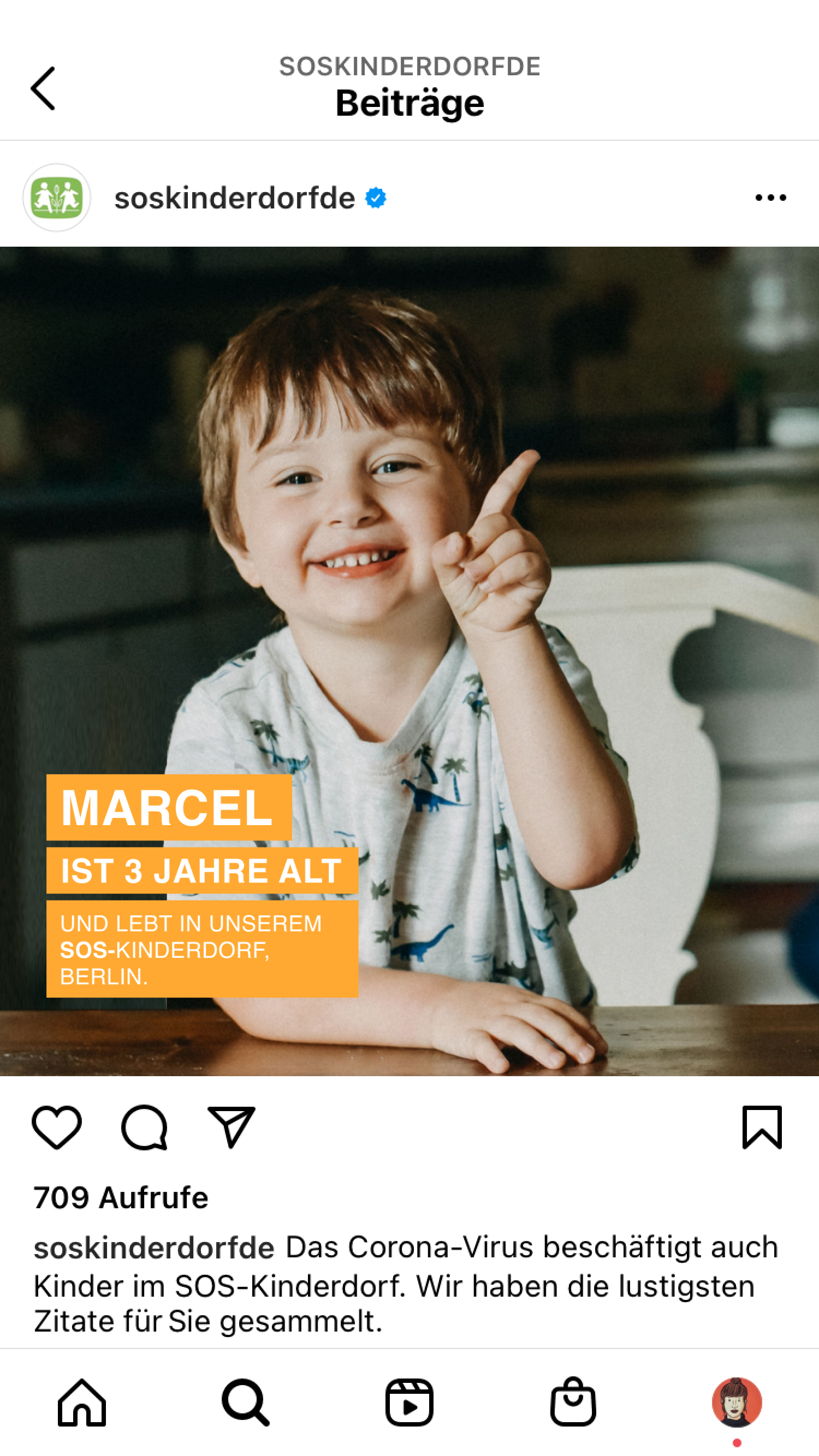The height and width of the screenshot is (1456, 819).
Task: Tap the 709 Aufrufe view count
Action: pyautogui.click(x=121, y=1197)
